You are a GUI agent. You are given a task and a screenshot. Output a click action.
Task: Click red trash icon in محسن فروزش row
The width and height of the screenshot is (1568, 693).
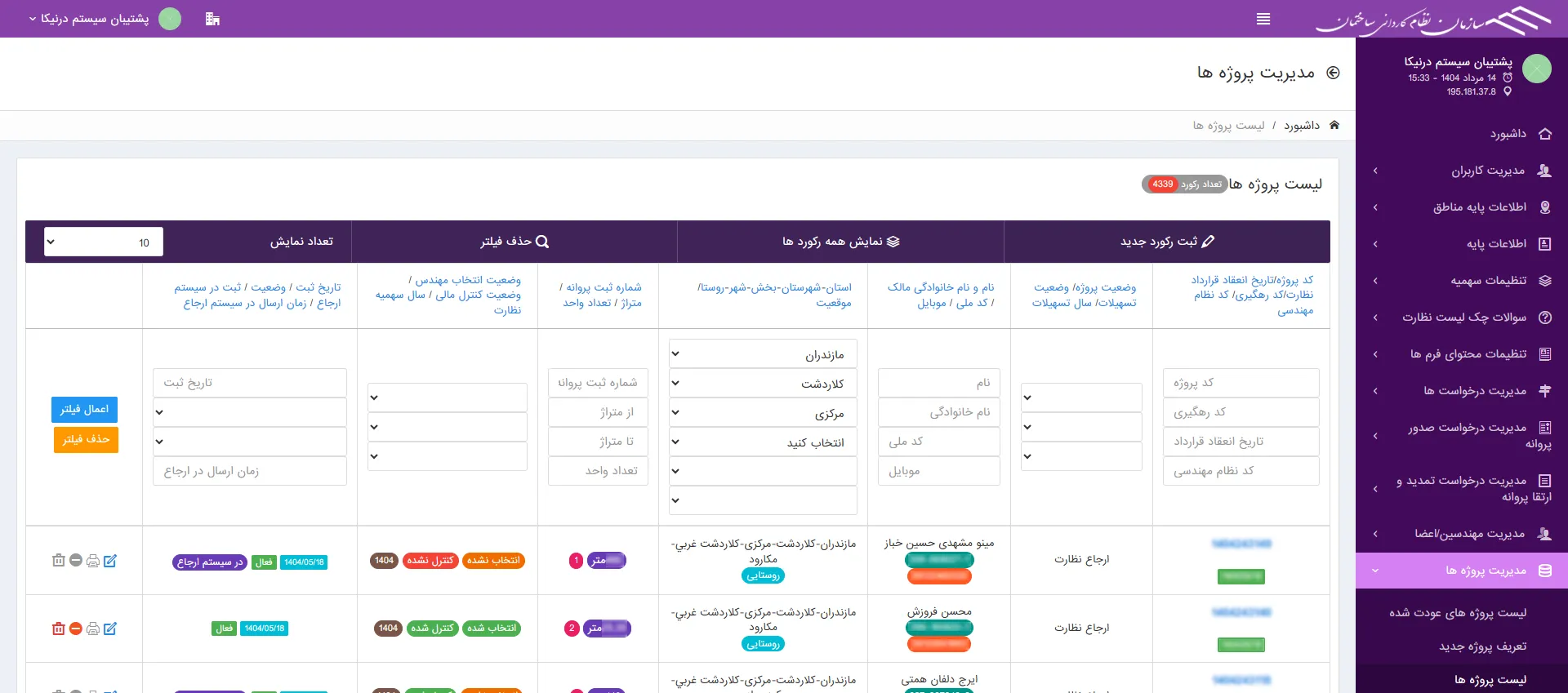(x=58, y=629)
